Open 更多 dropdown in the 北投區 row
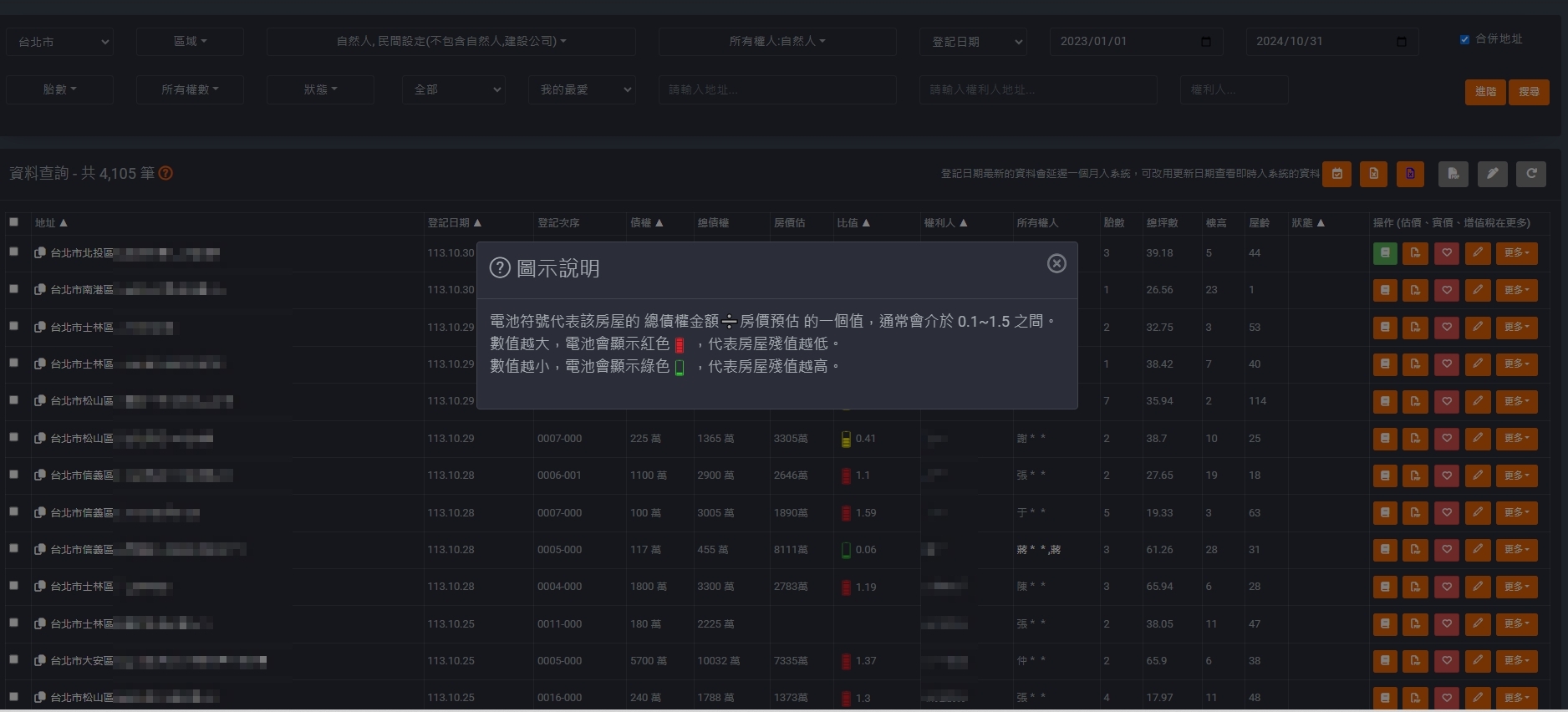Image resolution: width=1568 pixels, height=712 pixels. click(1515, 253)
